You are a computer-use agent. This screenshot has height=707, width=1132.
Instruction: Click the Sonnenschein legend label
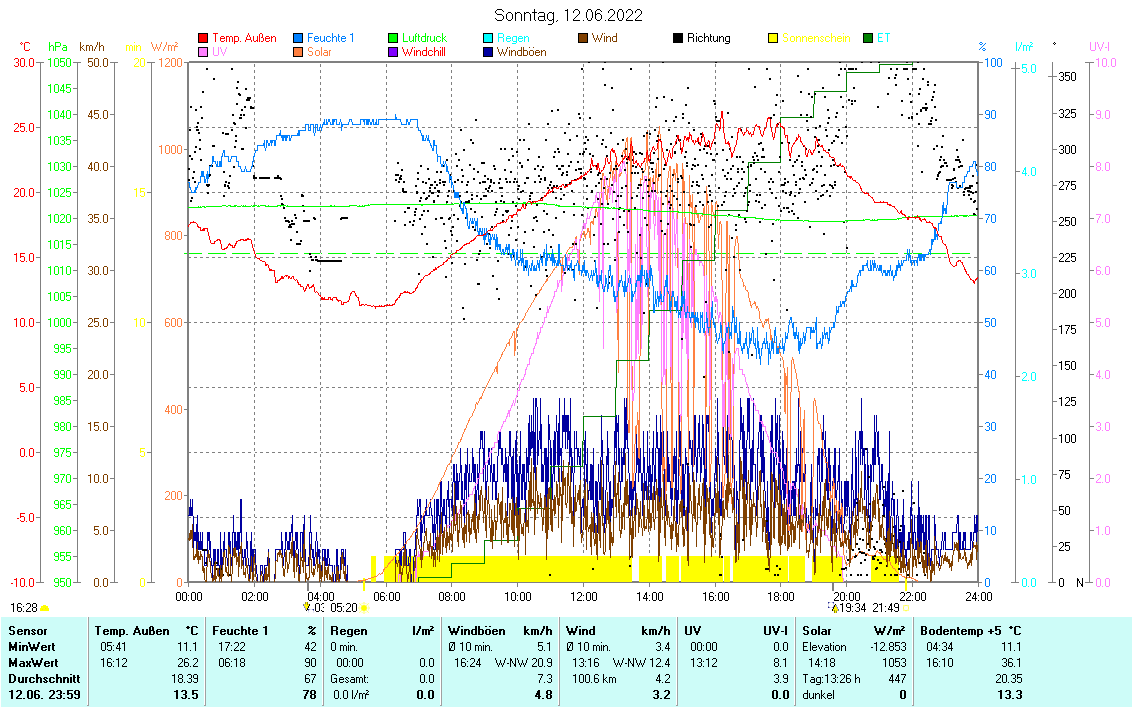[816, 38]
